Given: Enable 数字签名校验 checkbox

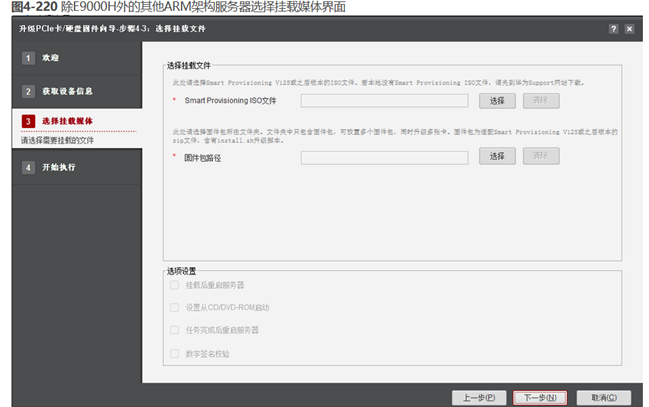Looking at the screenshot, I should point(175,353).
